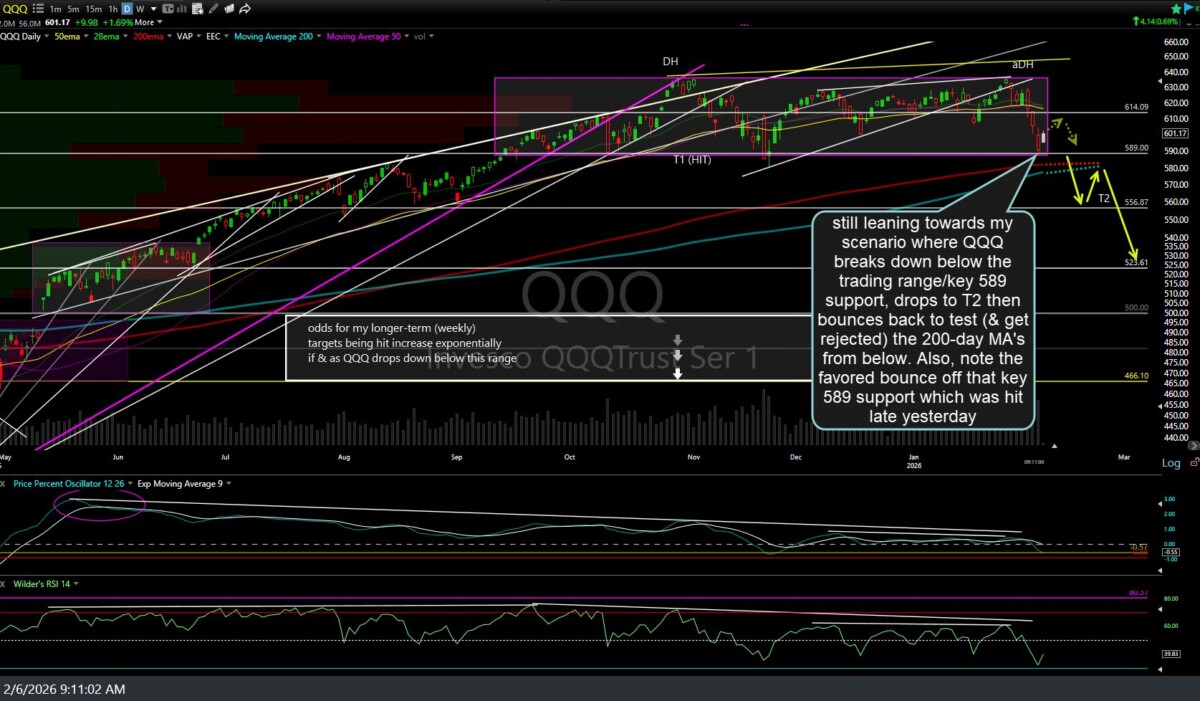The width and height of the screenshot is (1200, 701).
Task: Click the green star favorite icon
Action: [x=1174, y=7]
